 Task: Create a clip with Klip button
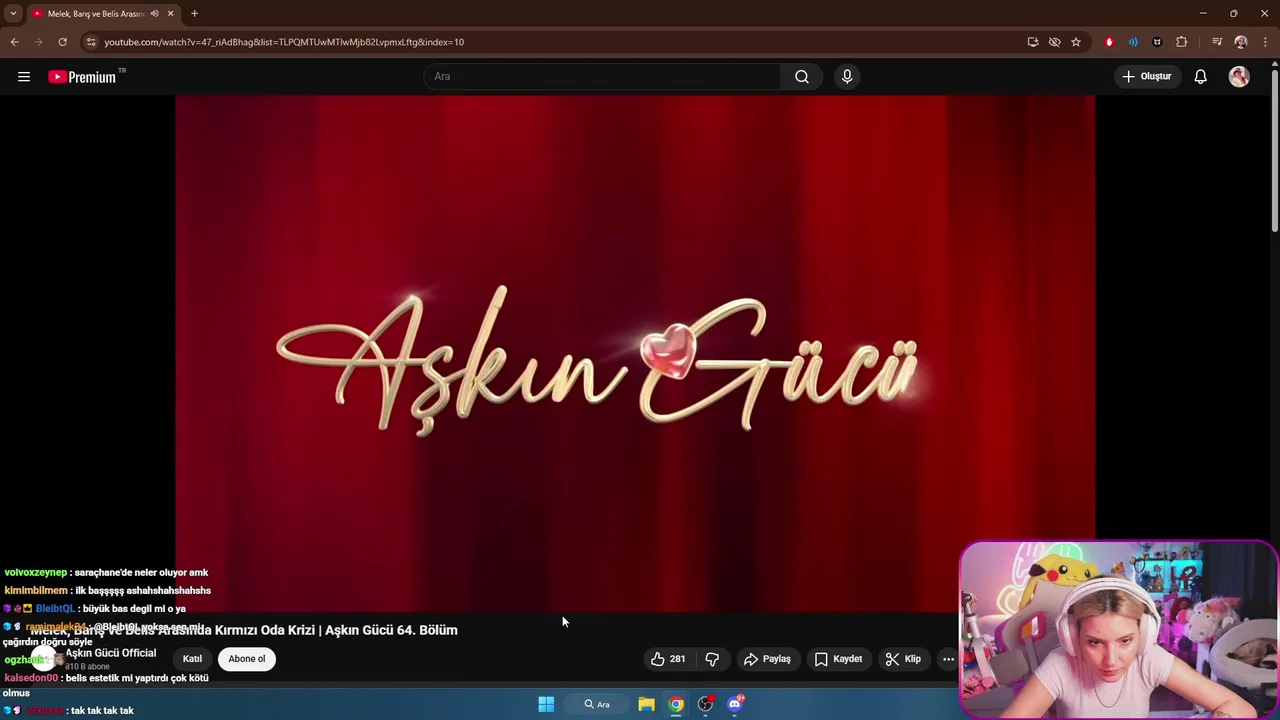pos(903,659)
